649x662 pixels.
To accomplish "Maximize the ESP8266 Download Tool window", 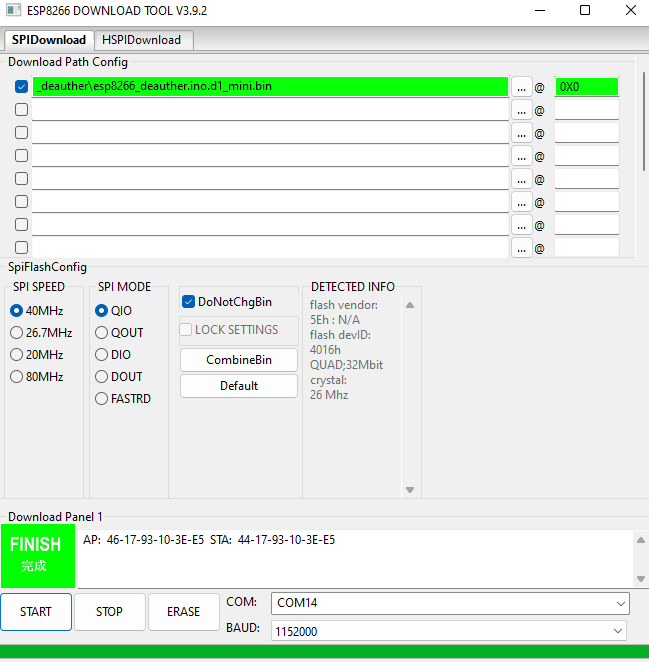I will (x=585, y=10).
